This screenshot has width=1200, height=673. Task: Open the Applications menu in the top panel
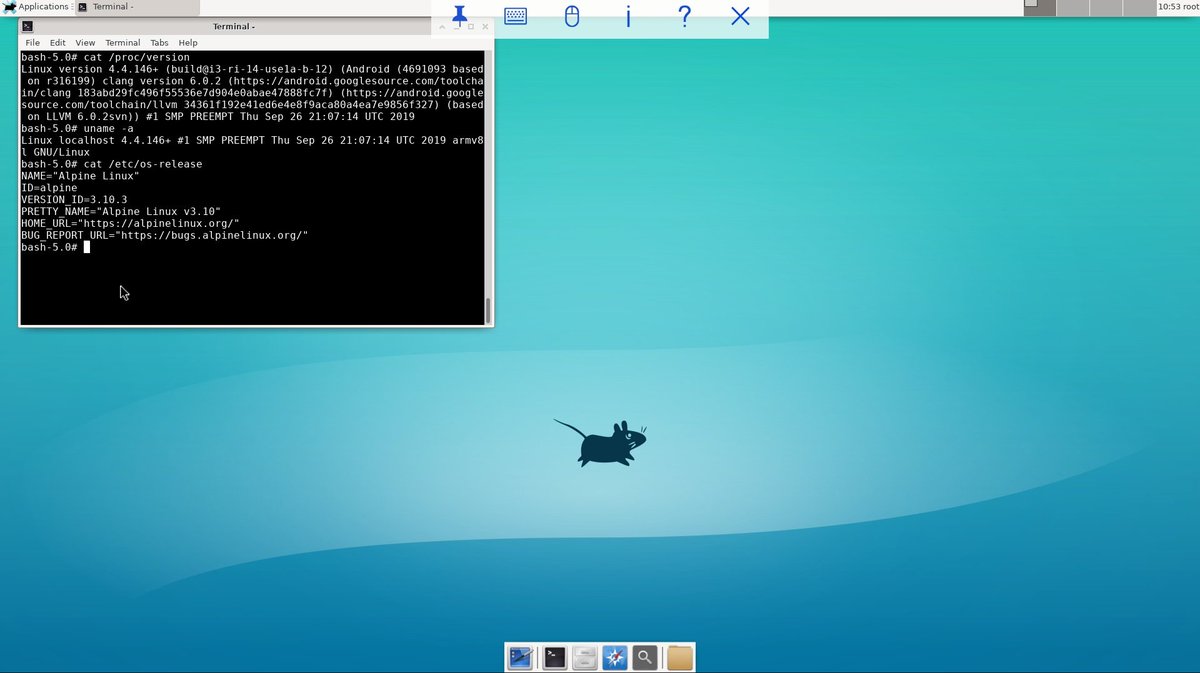pyautogui.click(x=43, y=7)
